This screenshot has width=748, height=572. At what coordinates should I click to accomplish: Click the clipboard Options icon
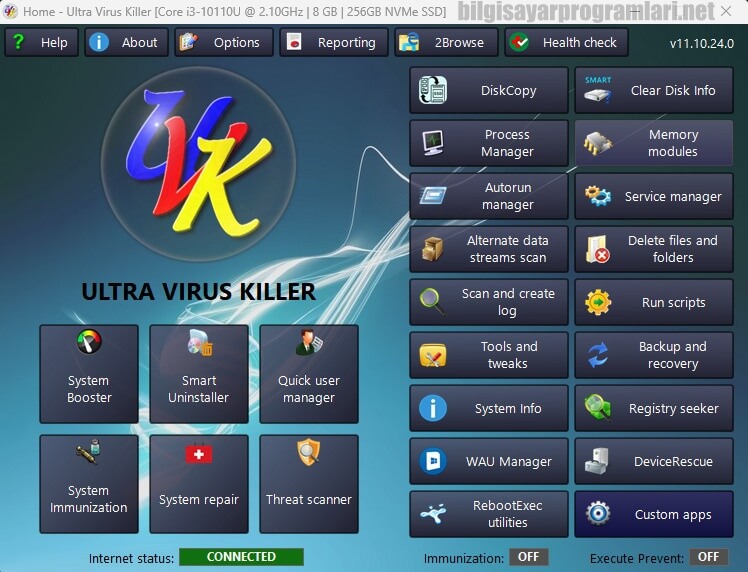(x=188, y=42)
